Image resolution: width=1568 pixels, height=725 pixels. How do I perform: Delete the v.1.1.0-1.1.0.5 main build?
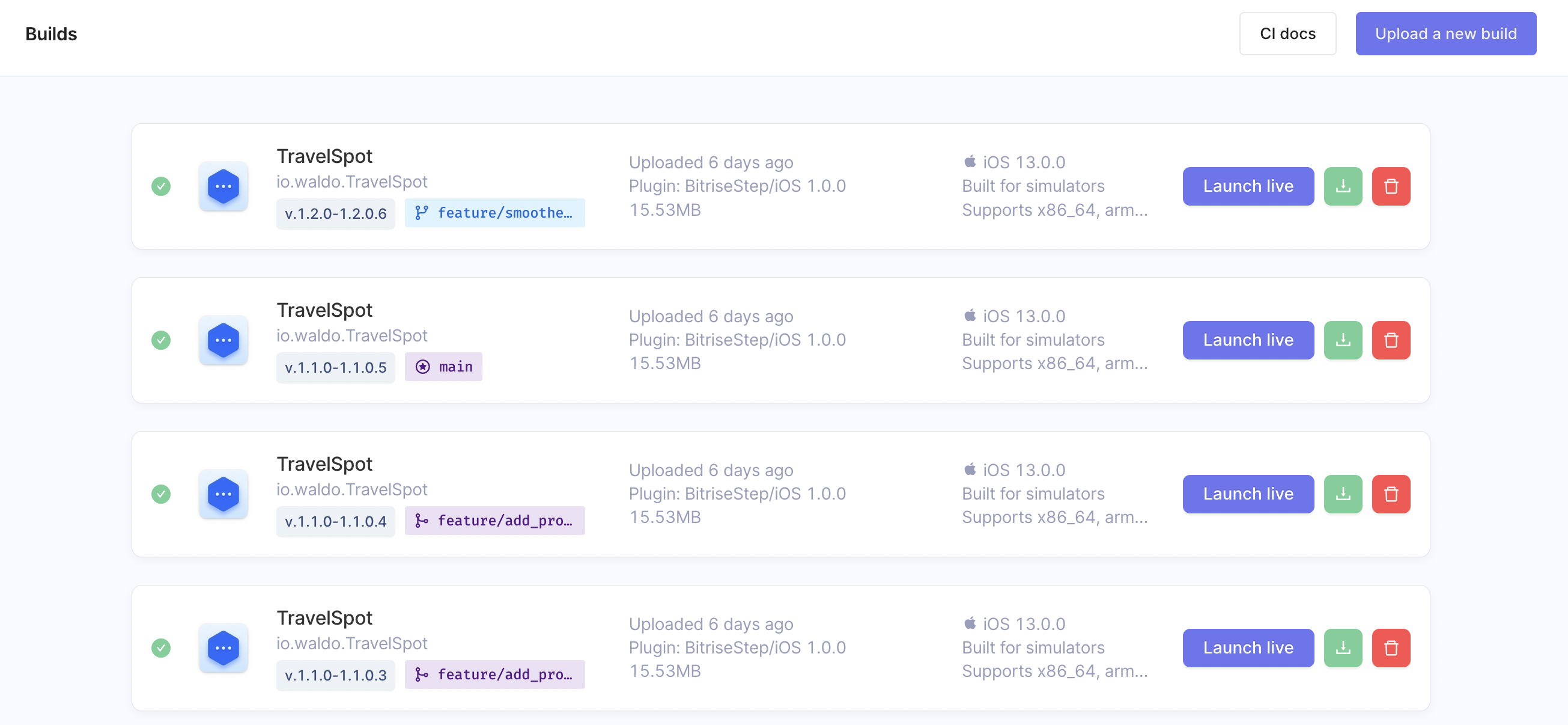pos(1390,340)
